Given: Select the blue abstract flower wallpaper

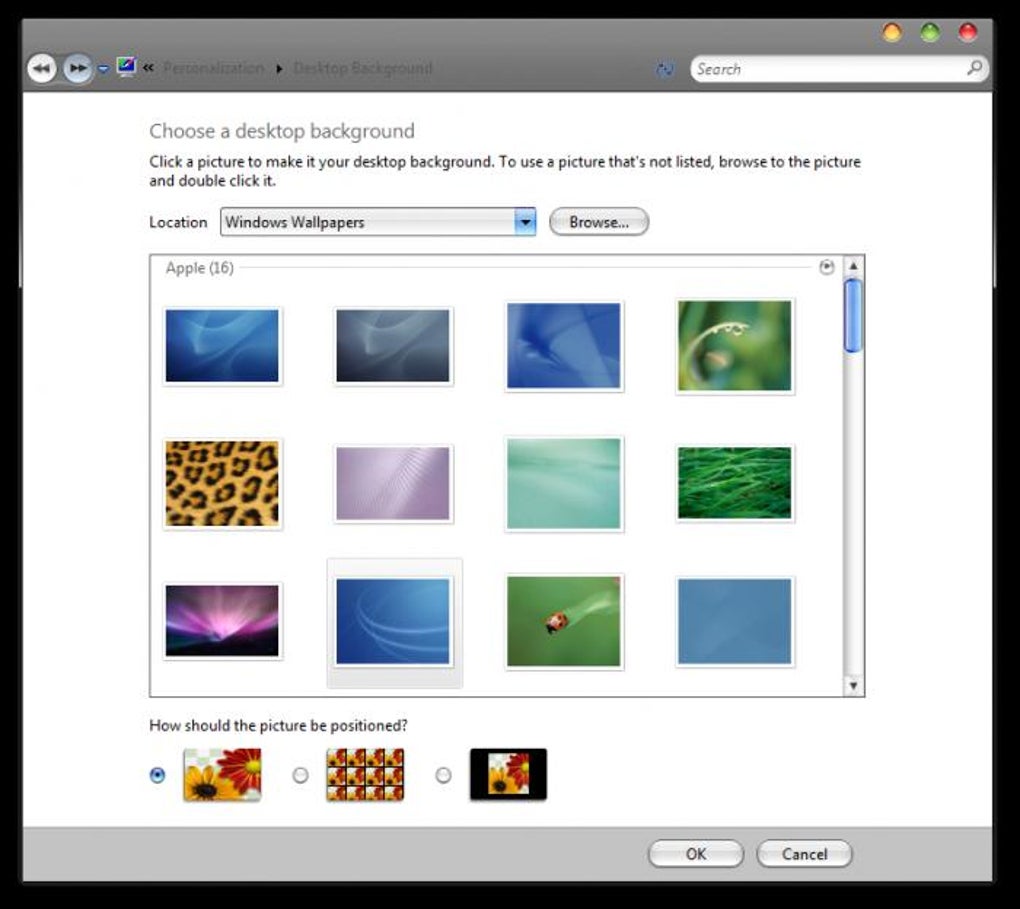Looking at the screenshot, I should [x=563, y=346].
